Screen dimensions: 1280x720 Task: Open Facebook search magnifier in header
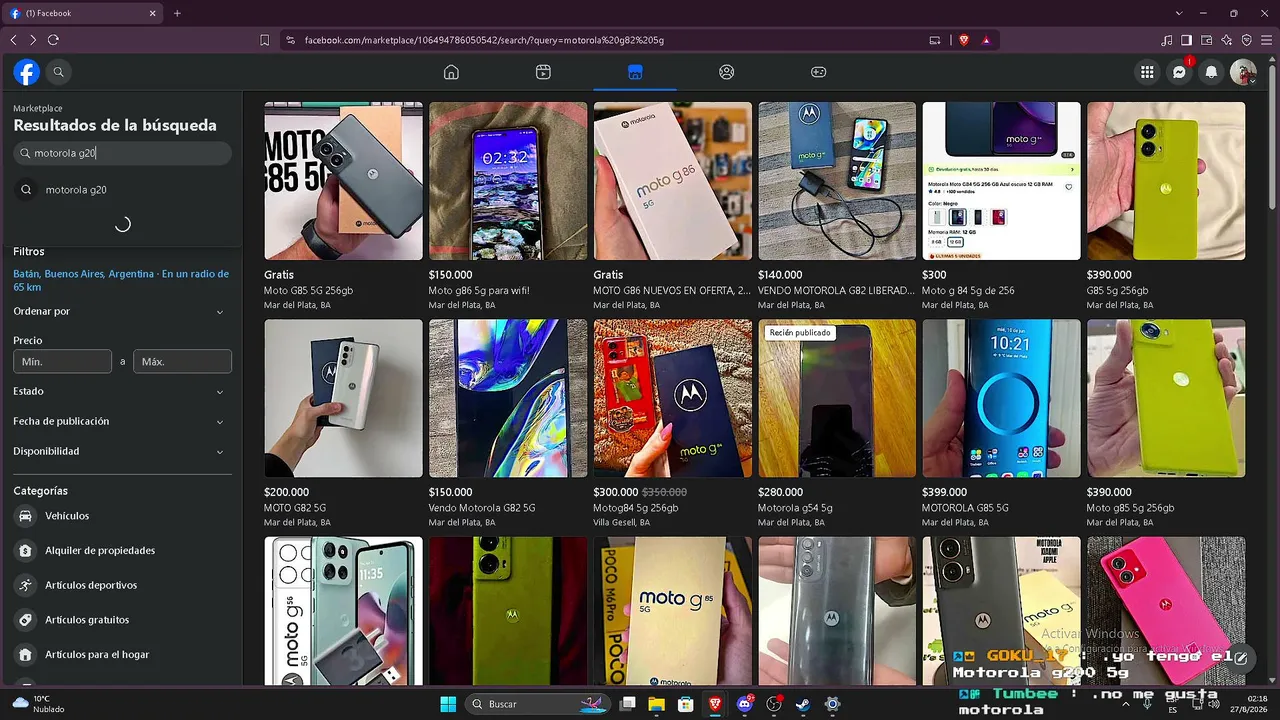[59, 72]
